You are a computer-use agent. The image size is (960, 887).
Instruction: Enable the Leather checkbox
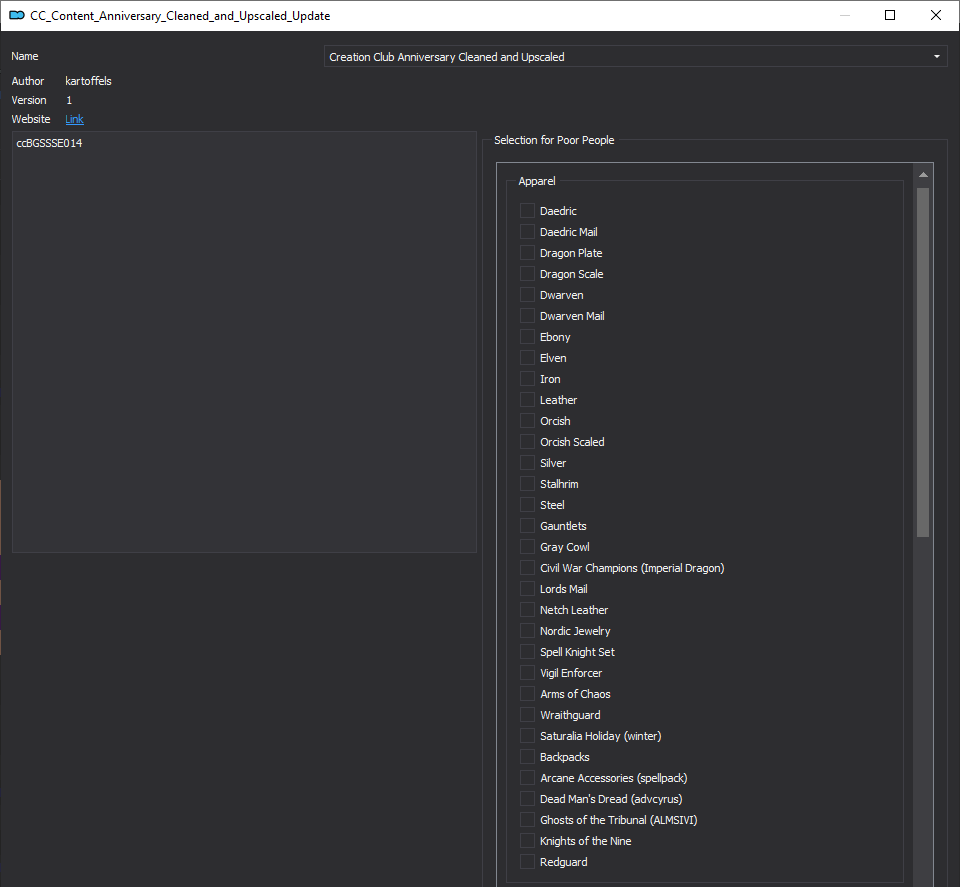pyautogui.click(x=527, y=400)
